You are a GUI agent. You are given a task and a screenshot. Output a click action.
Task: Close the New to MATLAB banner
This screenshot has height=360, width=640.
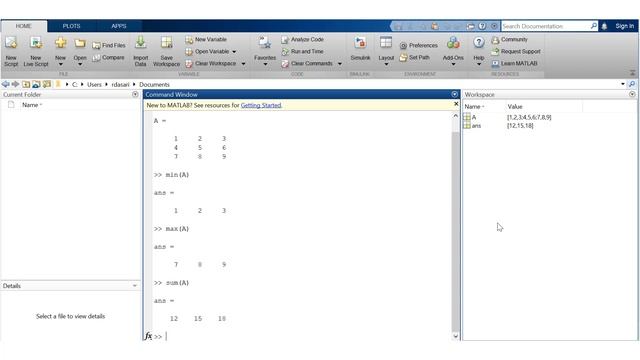pyautogui.click(x=456, y=104)
